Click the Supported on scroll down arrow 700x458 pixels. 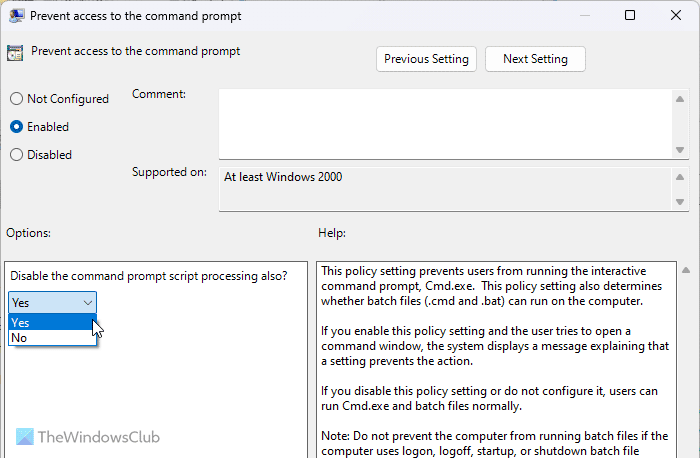tap(681, 202)
